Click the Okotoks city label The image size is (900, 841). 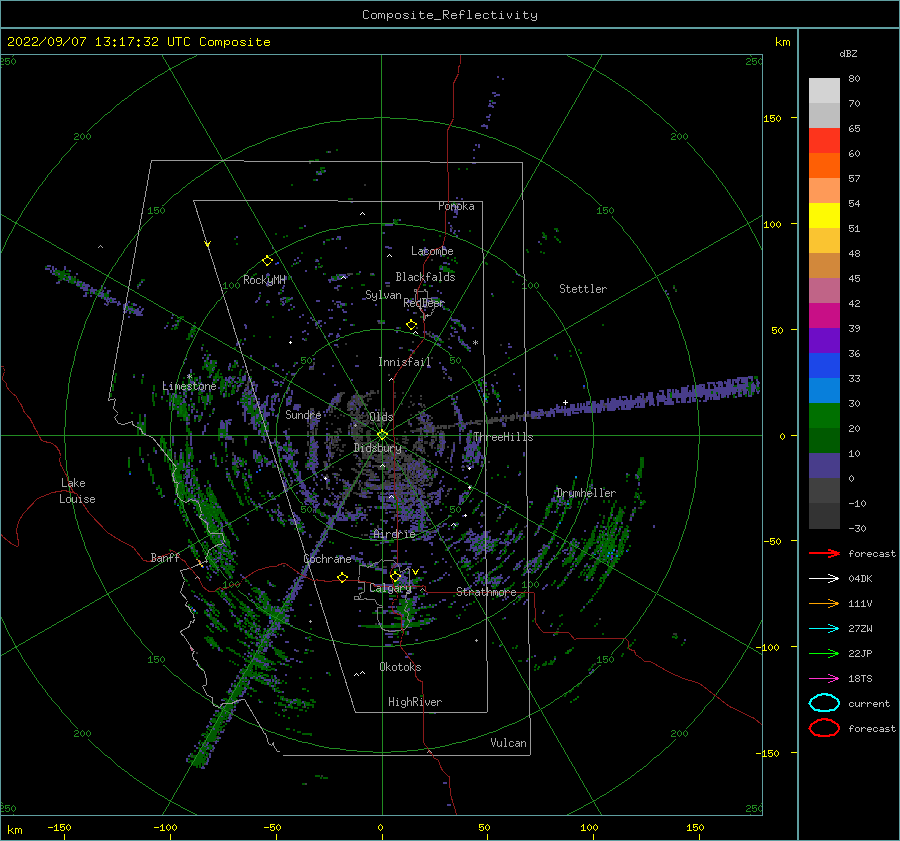(x=400, y=667)
